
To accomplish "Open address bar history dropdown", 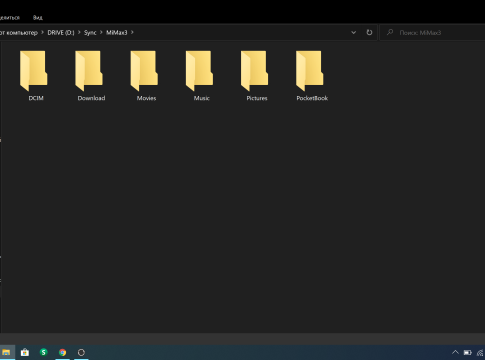I will pos(353,33).
